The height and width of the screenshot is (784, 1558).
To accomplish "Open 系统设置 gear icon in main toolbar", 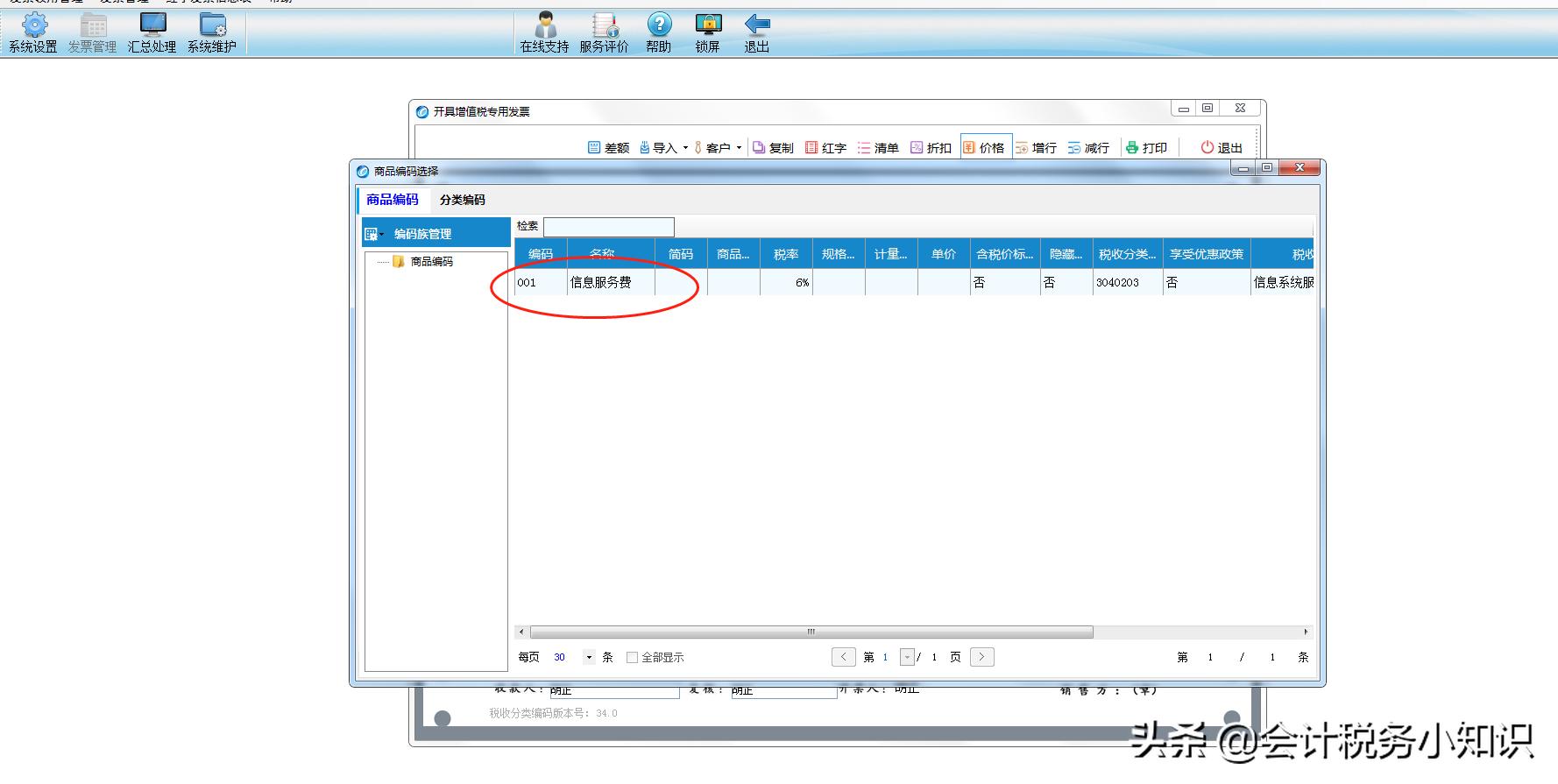I will click(34, 25).
